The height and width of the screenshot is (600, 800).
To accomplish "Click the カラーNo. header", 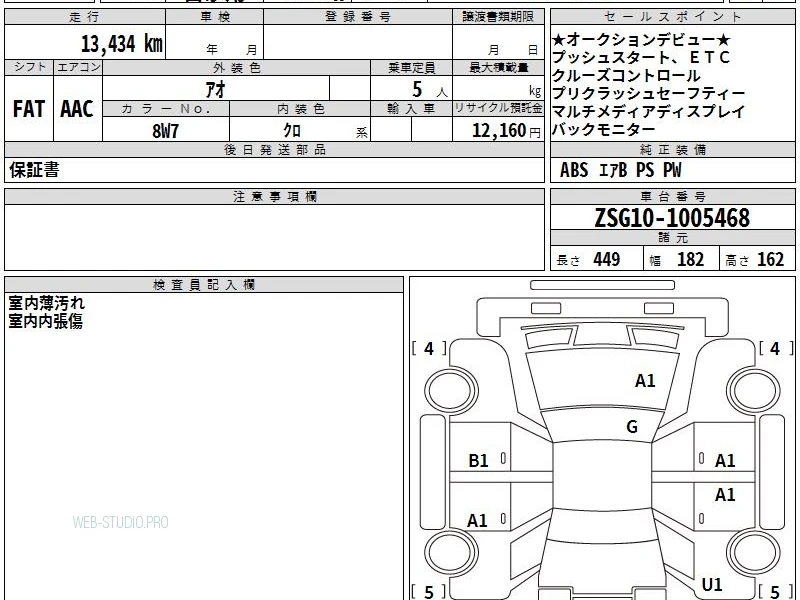I will click(x=166, y=109).
